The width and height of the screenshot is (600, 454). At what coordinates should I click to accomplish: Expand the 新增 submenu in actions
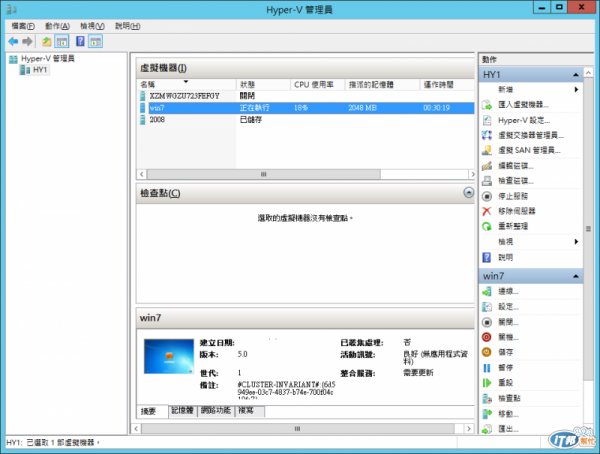(x=576, y=90)
